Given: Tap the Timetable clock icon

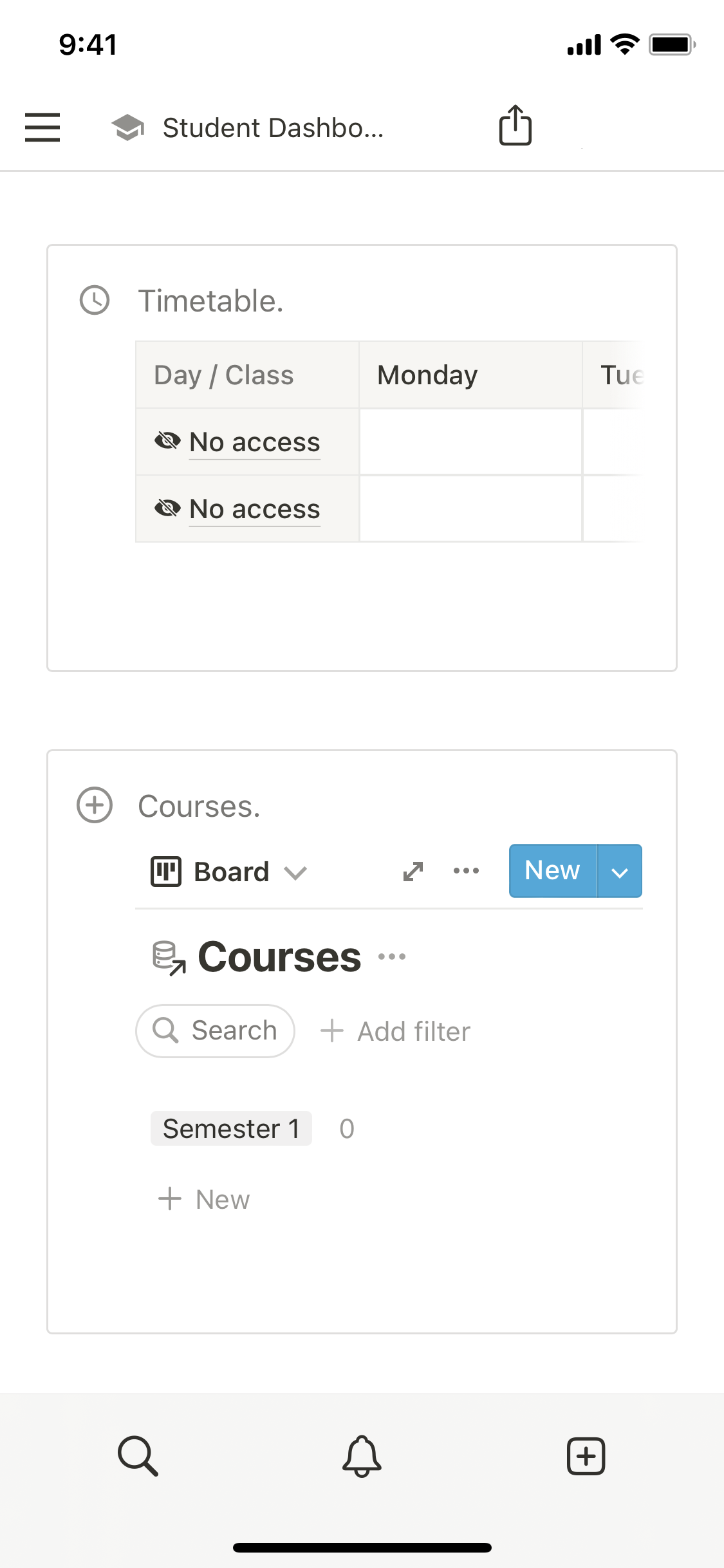Looking at the screenshot, I should 95,301.
